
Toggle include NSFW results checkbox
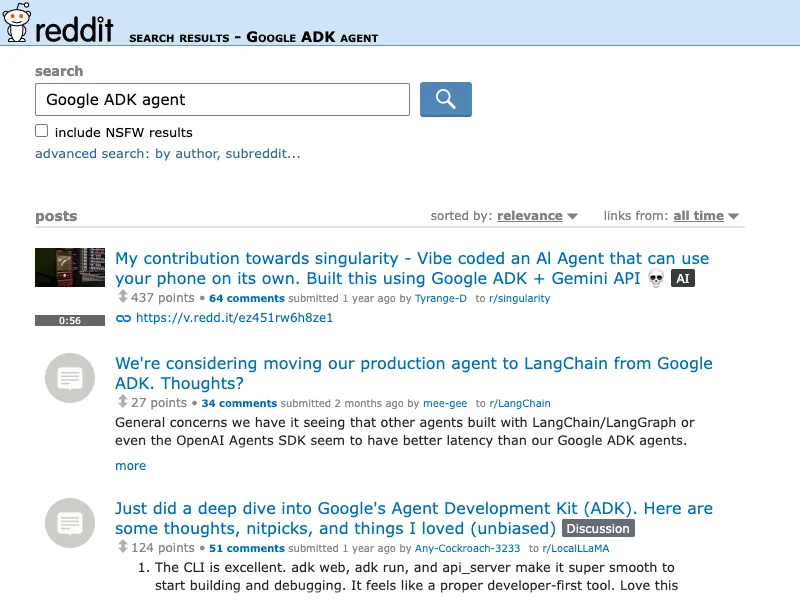click(42, 131)
